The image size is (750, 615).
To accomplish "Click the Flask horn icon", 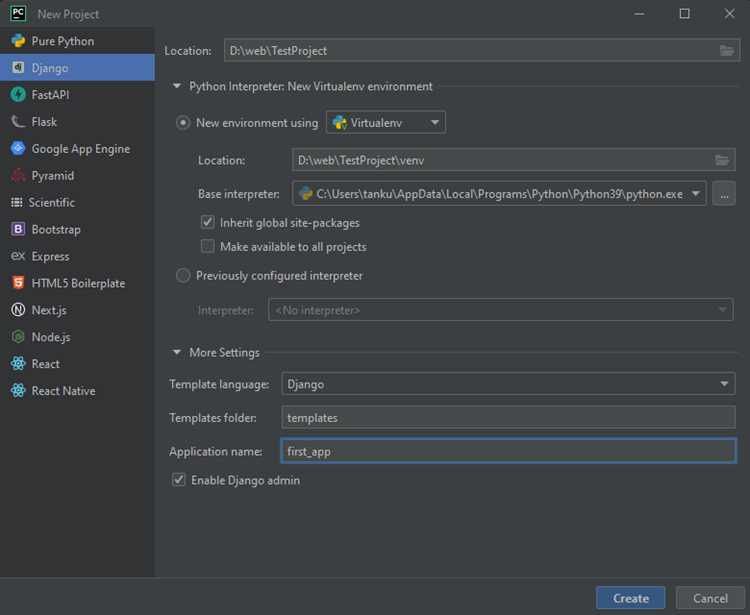I will coord(18,121).
